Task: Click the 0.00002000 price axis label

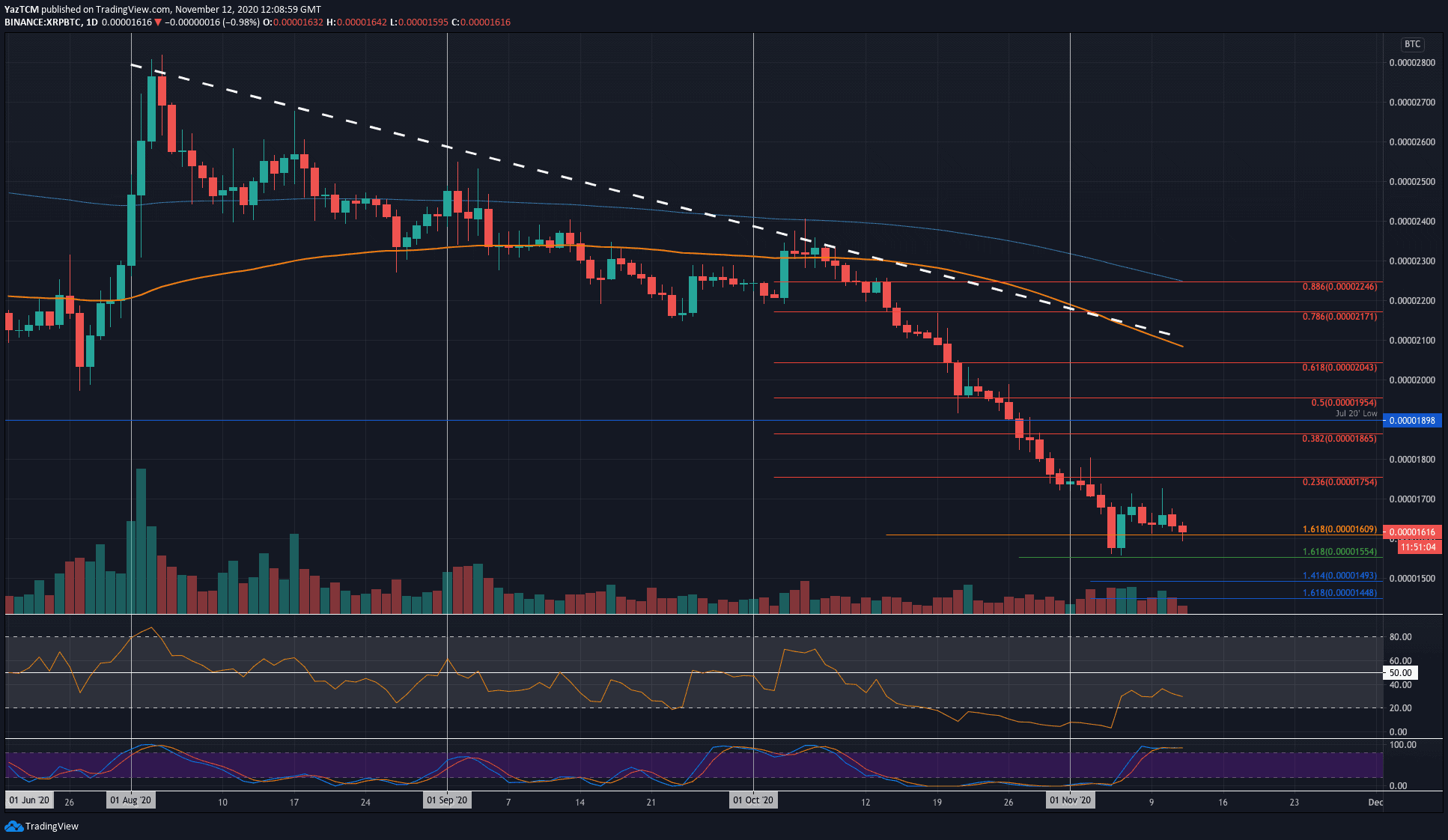Action: point(1412,380)
